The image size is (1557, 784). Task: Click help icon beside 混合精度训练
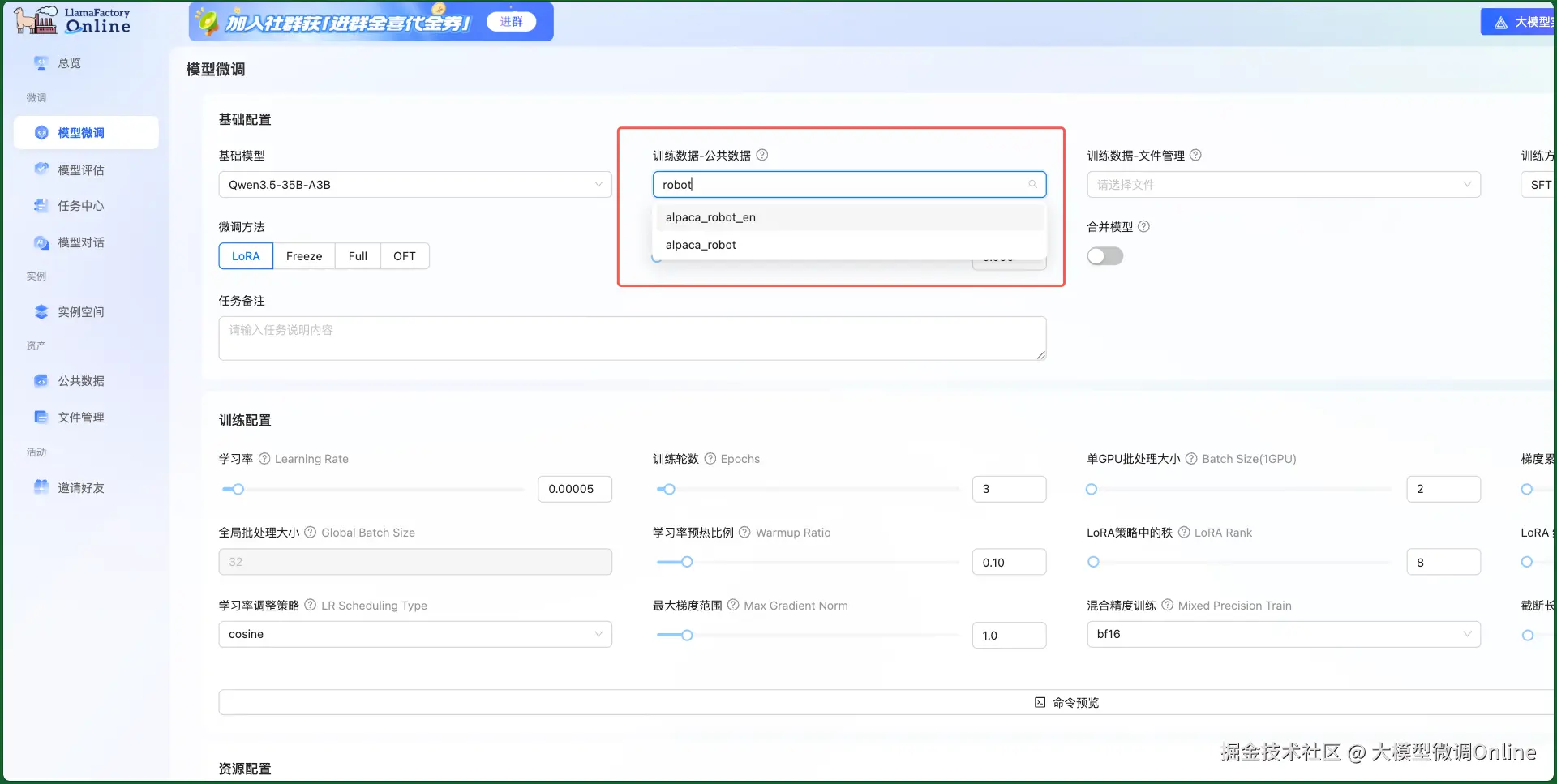1168,606
